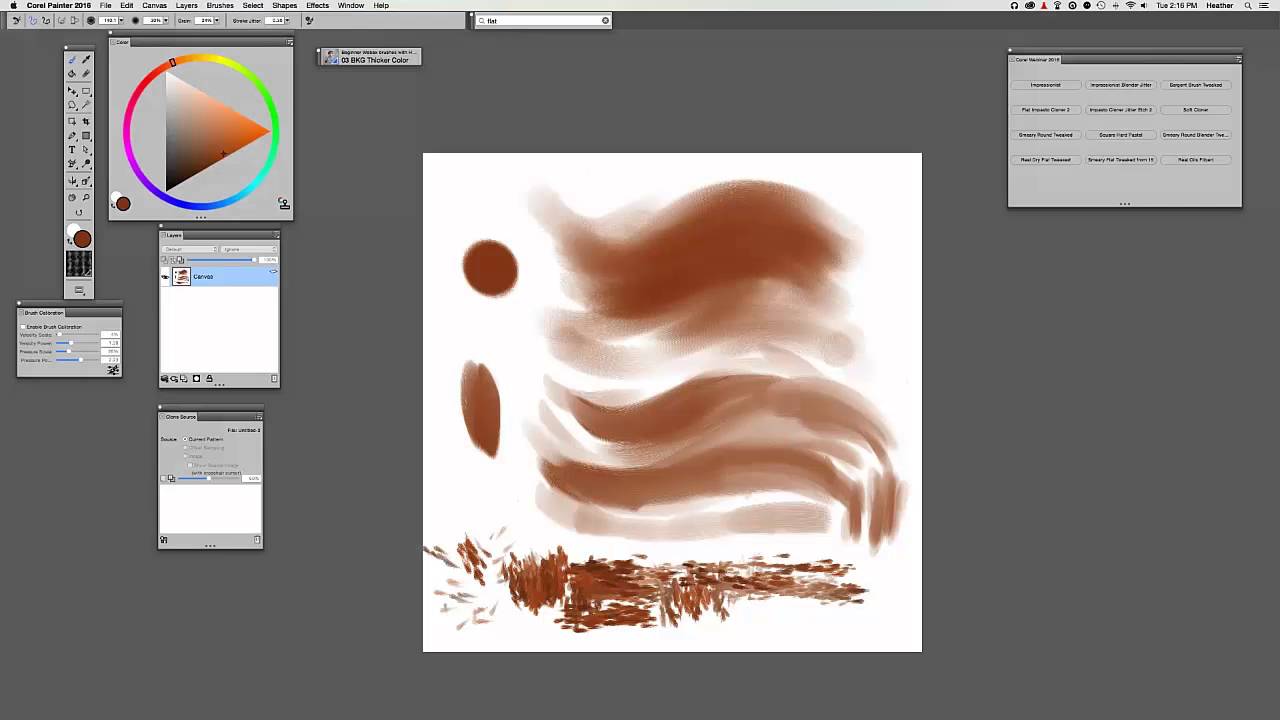Image resolution: width=1280 pixels, height=720 pixels.
Task: Select the Flat Impasto Cloner 2 button
Action: point(1046,110)
